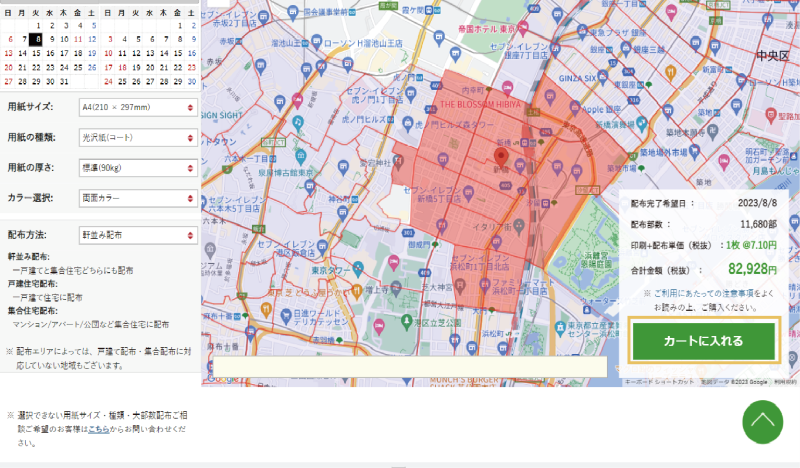The height and width of the screenshot is (468, 800).
Task: Click the red pin marker at 新橋
Action: (x=501, y=157)
